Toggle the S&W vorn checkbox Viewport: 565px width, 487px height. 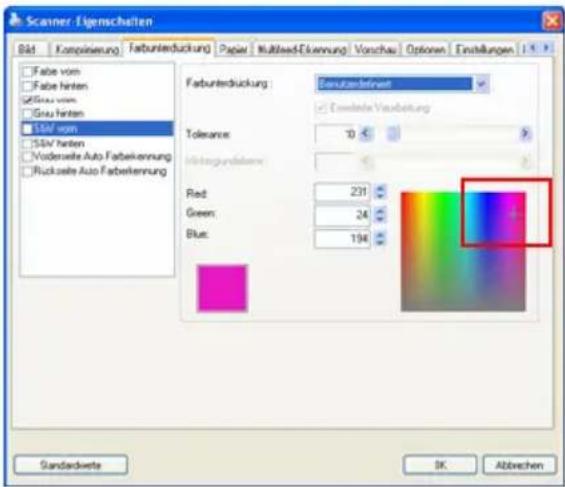pyautogui.click(x=27, y=129)
